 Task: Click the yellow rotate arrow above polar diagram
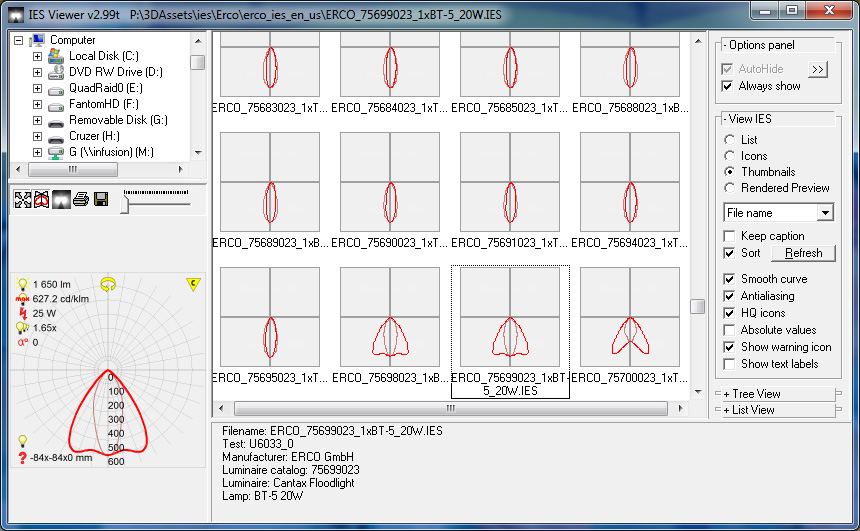click(108, 285)
